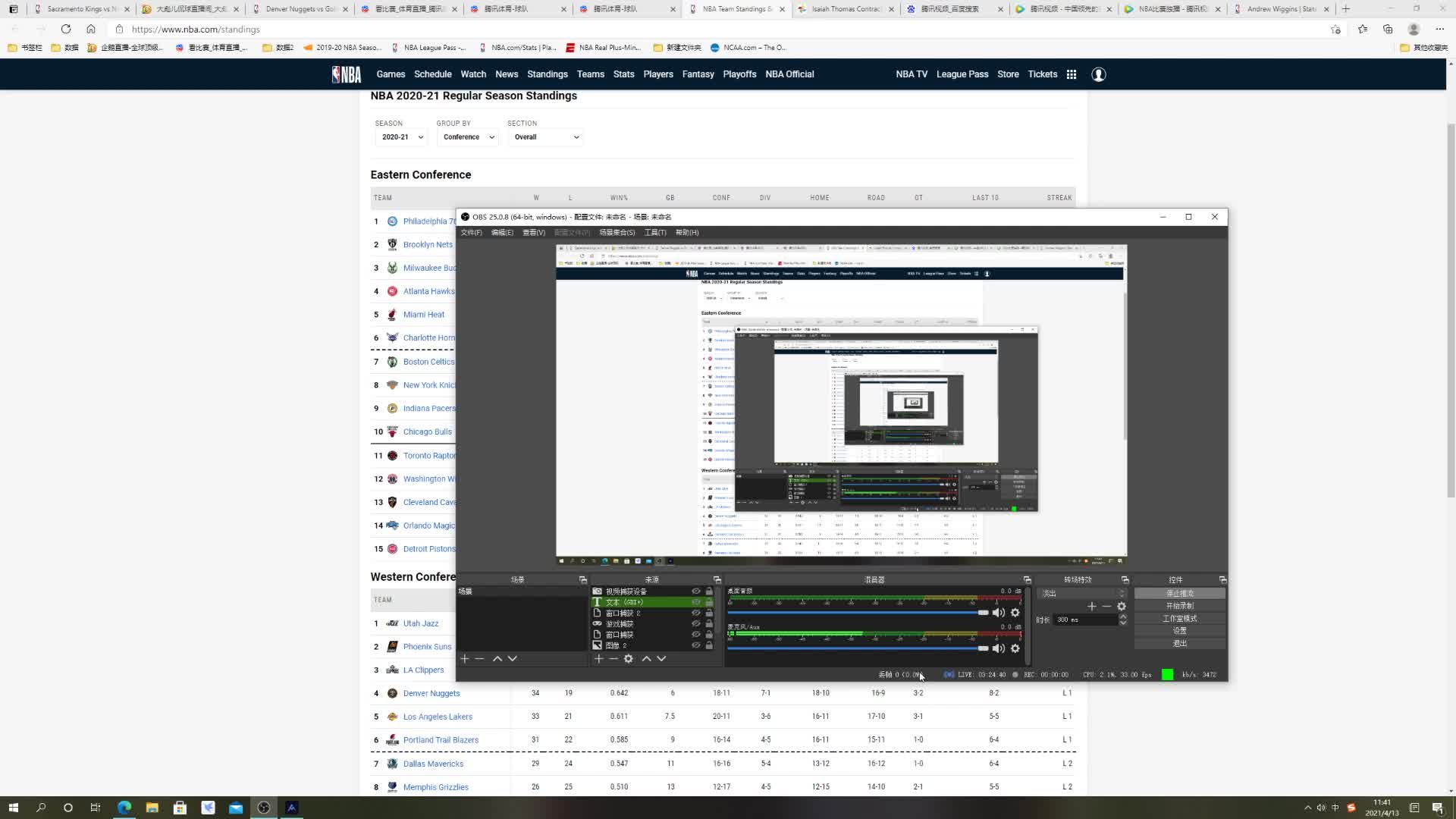Adjust the desktop audio volume slider

[x=983, y=613]
